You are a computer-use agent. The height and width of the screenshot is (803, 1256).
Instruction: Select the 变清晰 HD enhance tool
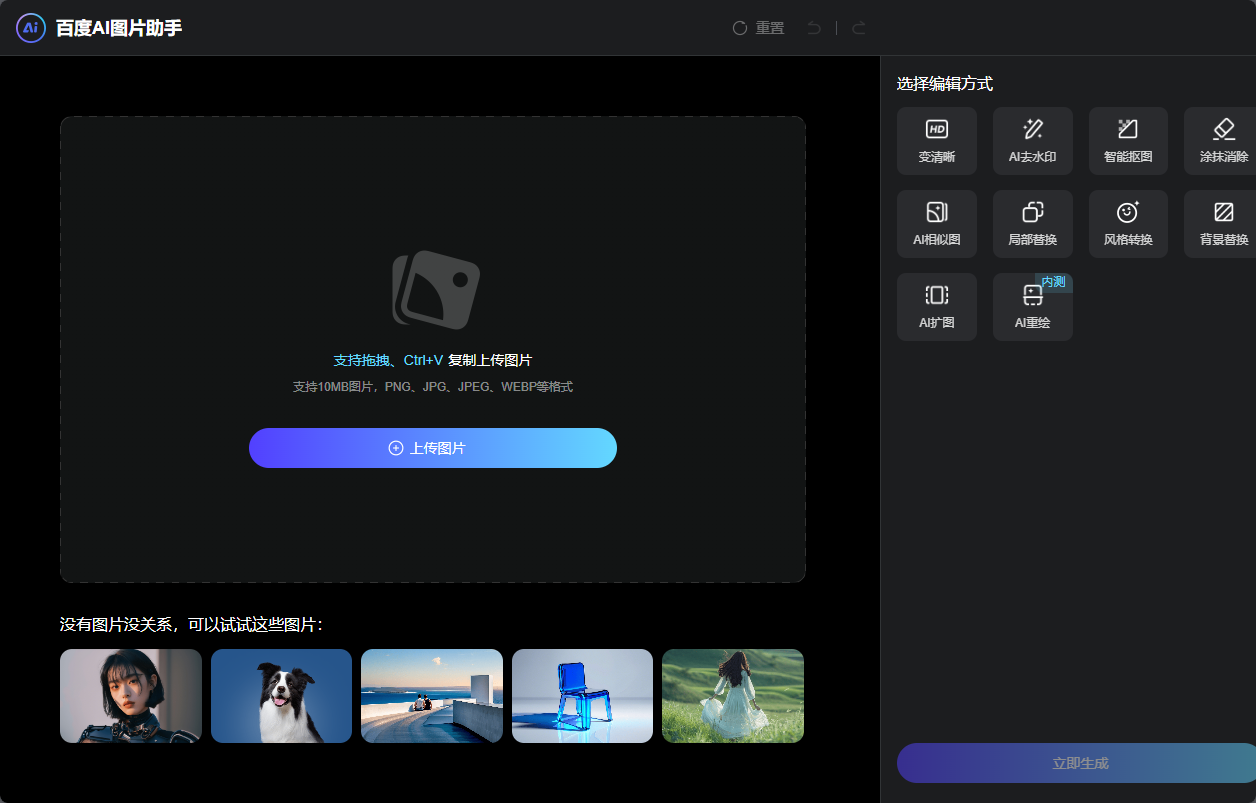pyautogui.click(x=936, y=141)
